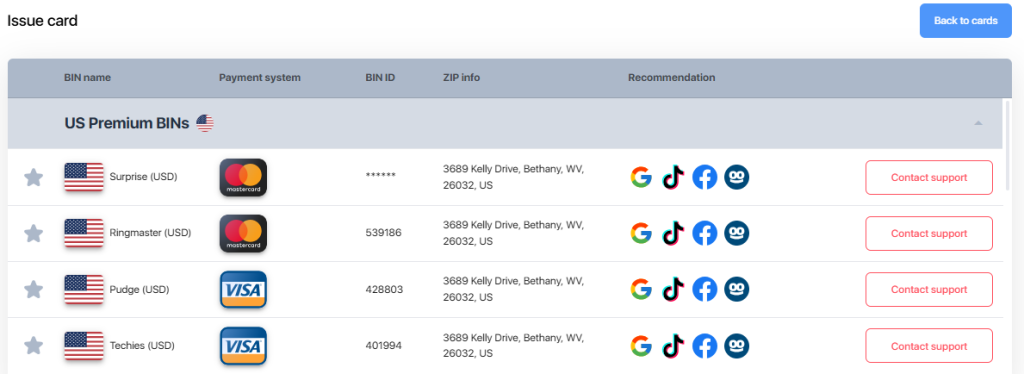The image size is (1024, 374).
Task: Favorite the Surprise (USD) BIN star
Action: tap(33, 177)
